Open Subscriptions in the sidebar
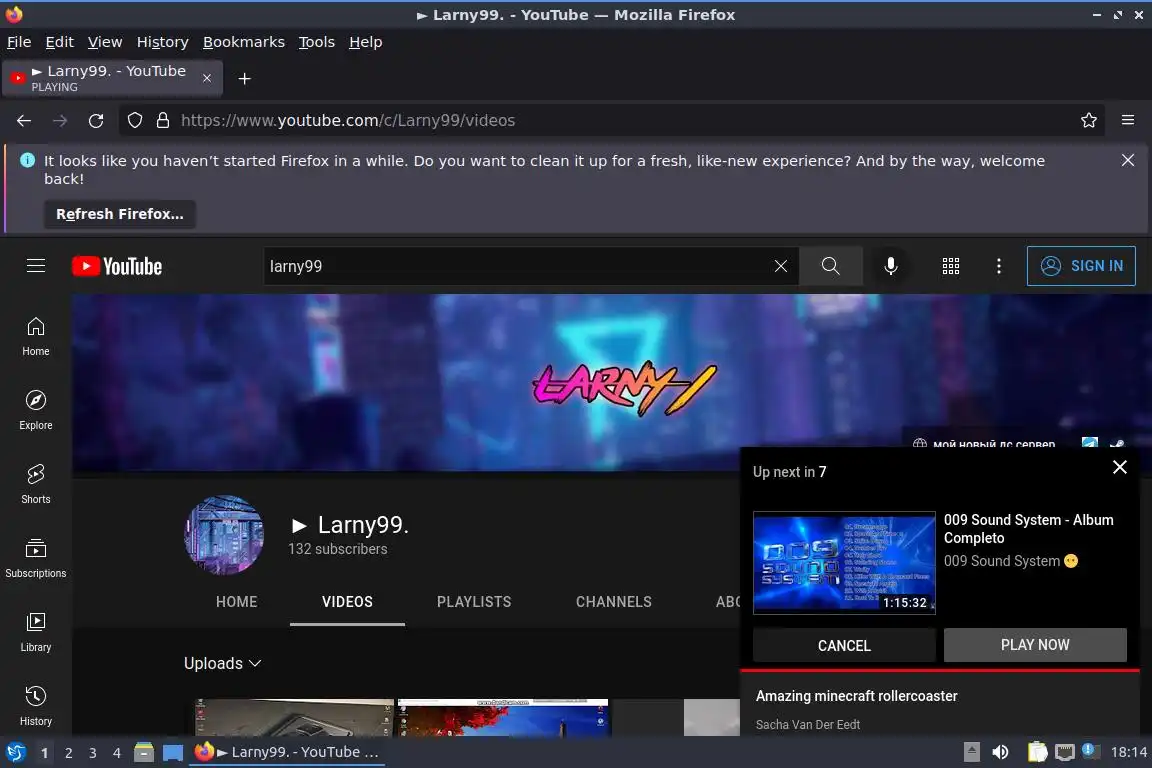 point(35,559)
